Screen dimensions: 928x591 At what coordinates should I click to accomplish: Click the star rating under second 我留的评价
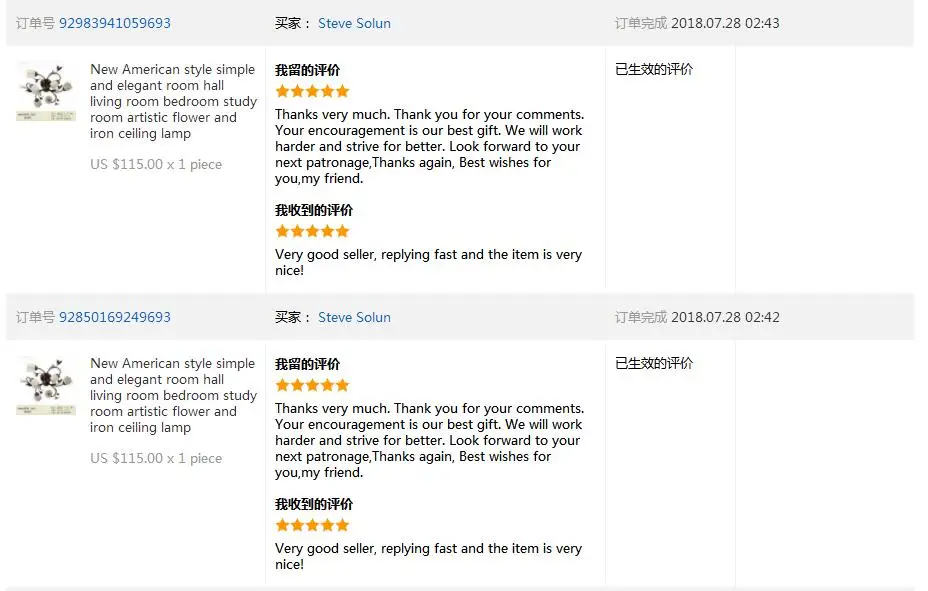(x=312, y=385)
